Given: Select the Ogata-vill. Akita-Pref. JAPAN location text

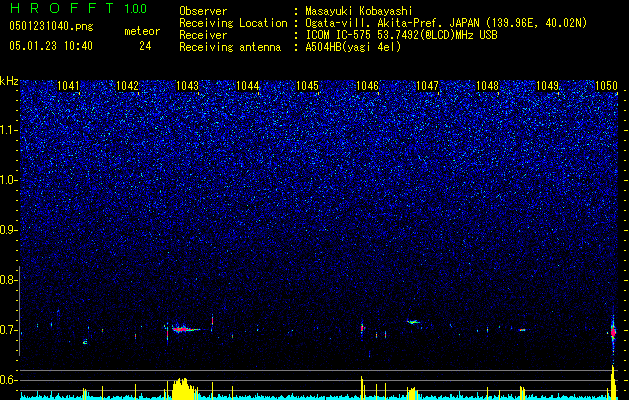Looking at the screenshot, I should click(446, 23).
